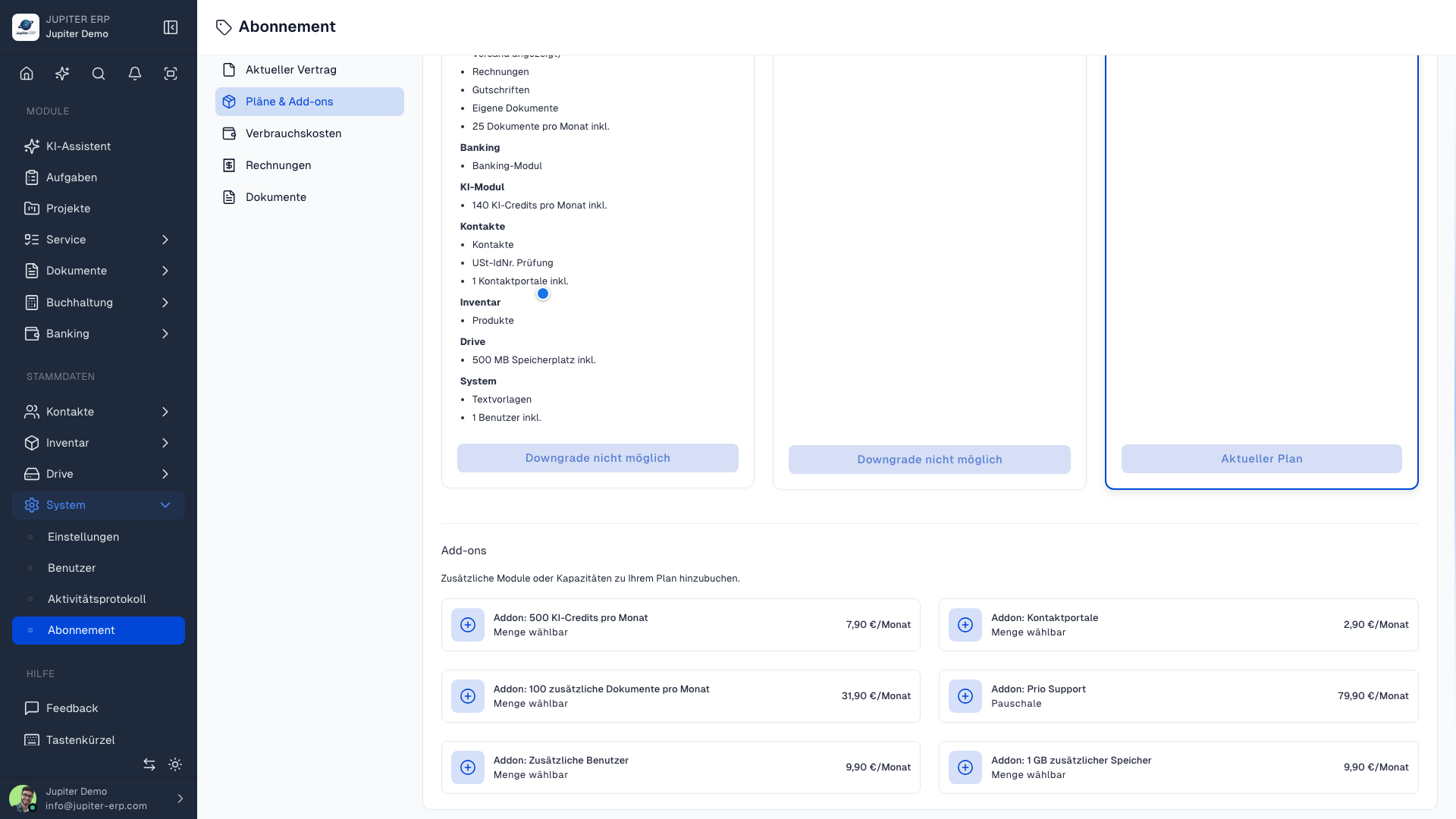Open Einstellungen under System
Image resolution: width=1456 pixels, height=819 pixels.
99,537
